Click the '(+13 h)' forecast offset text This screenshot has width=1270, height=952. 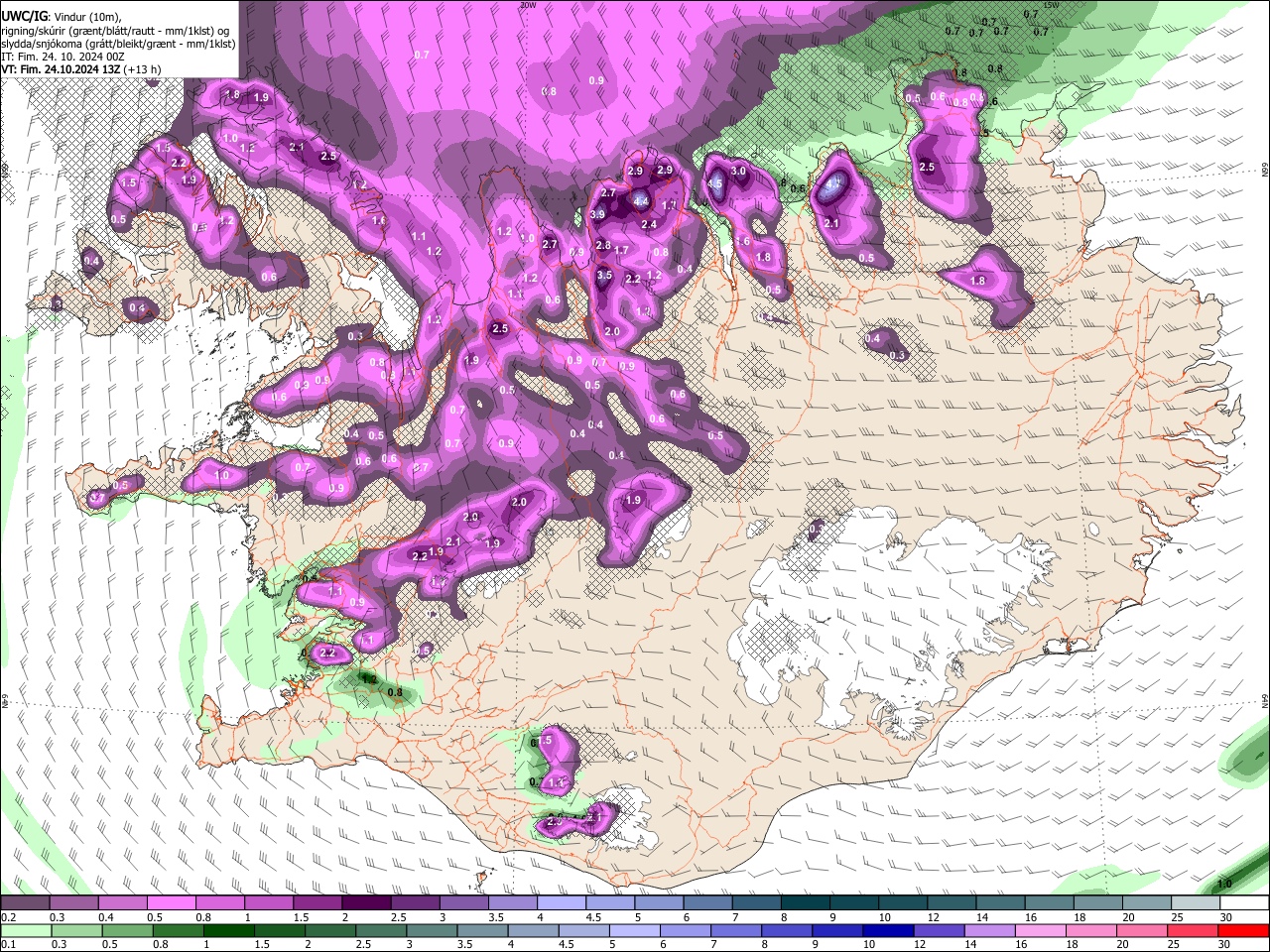coord(143,69)
